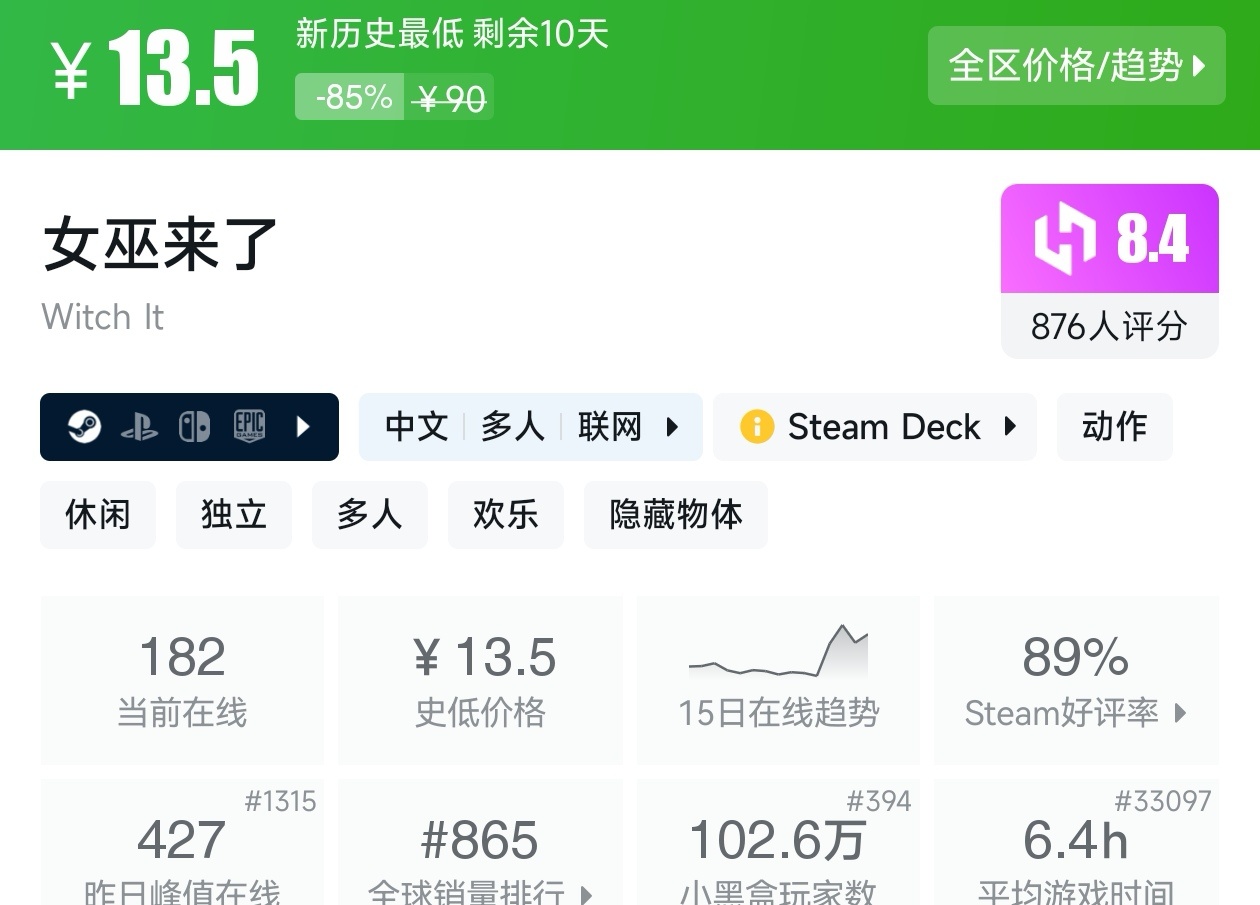Tap the Steam Deck info icon
This screenshot has height=905, width=1260.
click(757, 427)
